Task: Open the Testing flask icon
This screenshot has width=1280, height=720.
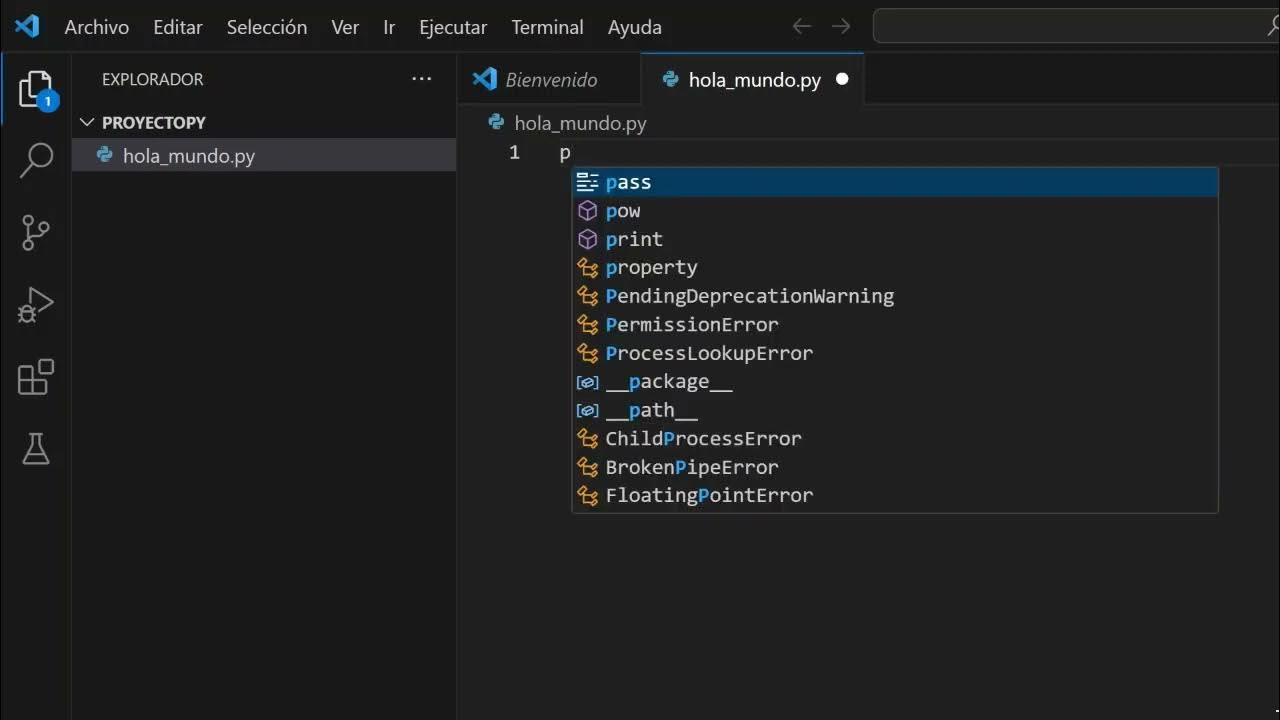Action: (36, 449)
